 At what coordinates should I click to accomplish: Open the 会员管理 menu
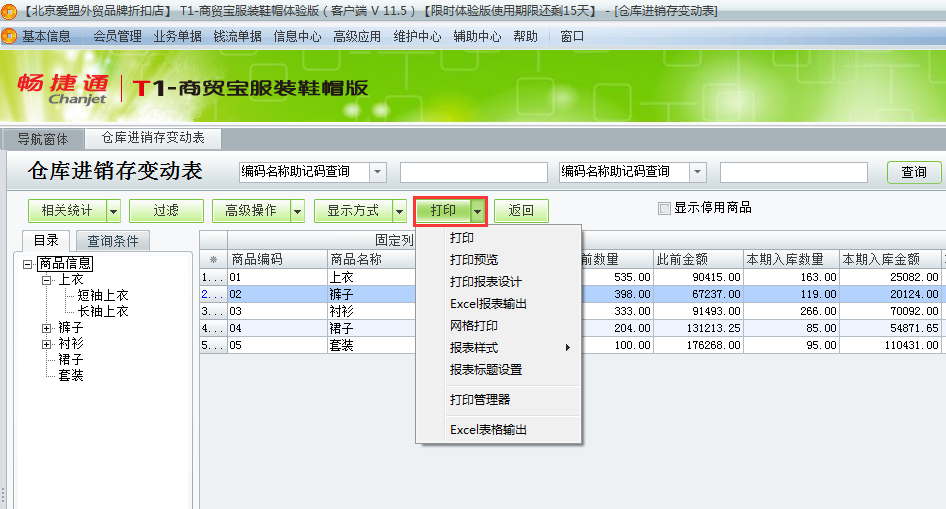pos(117,37)
